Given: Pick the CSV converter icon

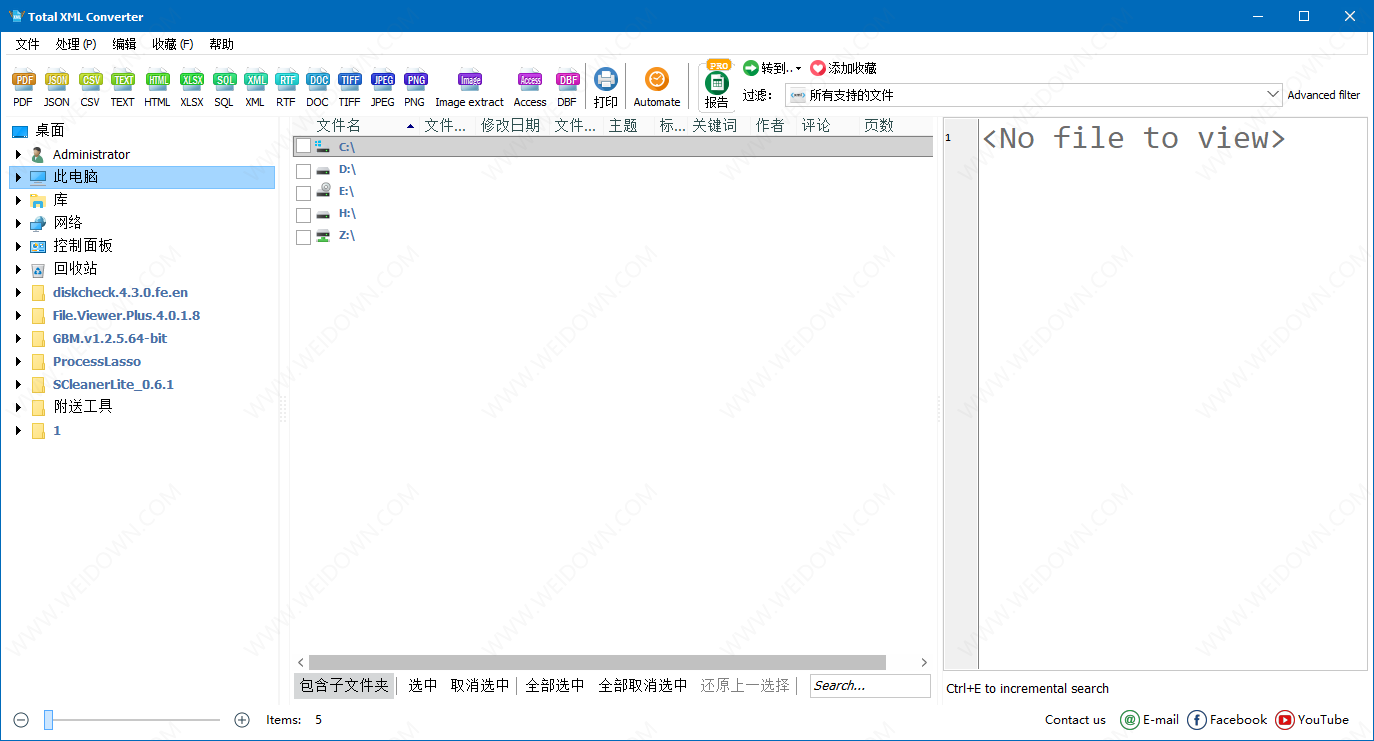Looking at the screenshot, I should click(x=90, y=81).
